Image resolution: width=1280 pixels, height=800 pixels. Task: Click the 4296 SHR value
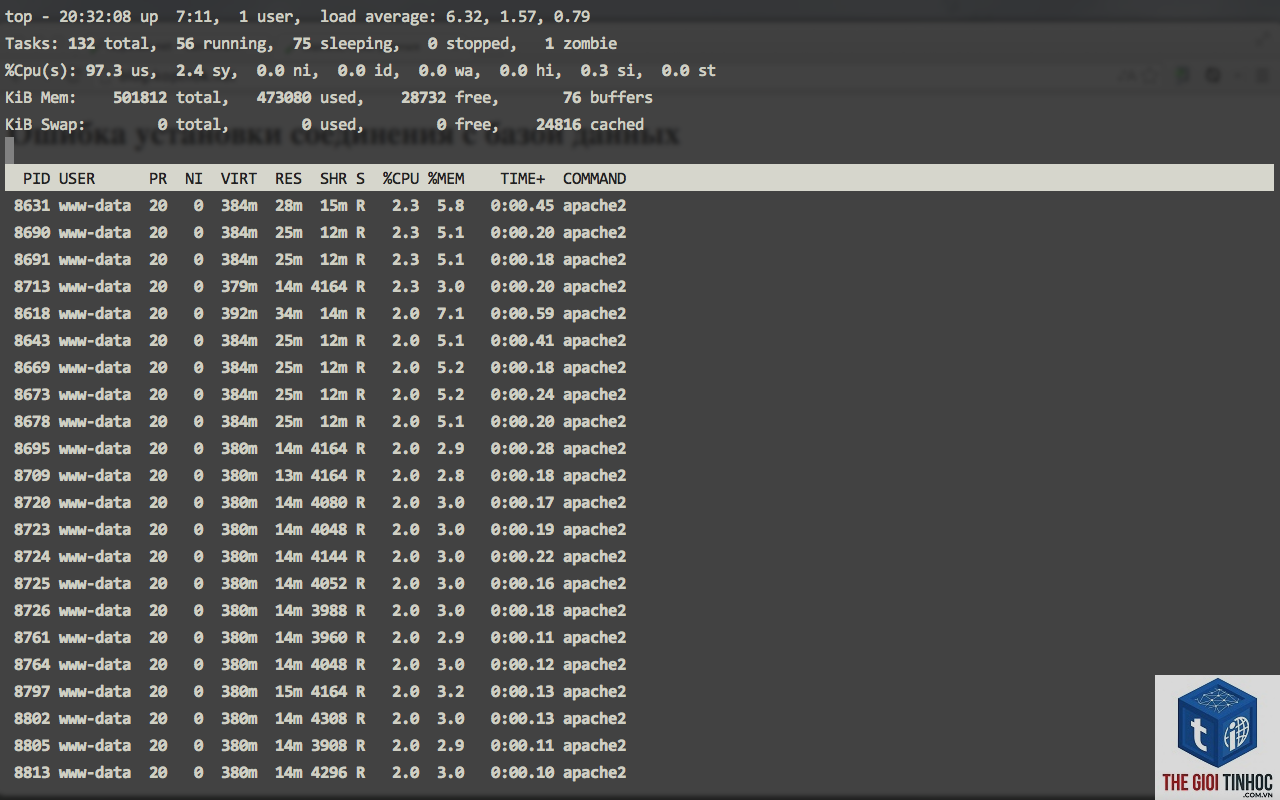(329, 772)
